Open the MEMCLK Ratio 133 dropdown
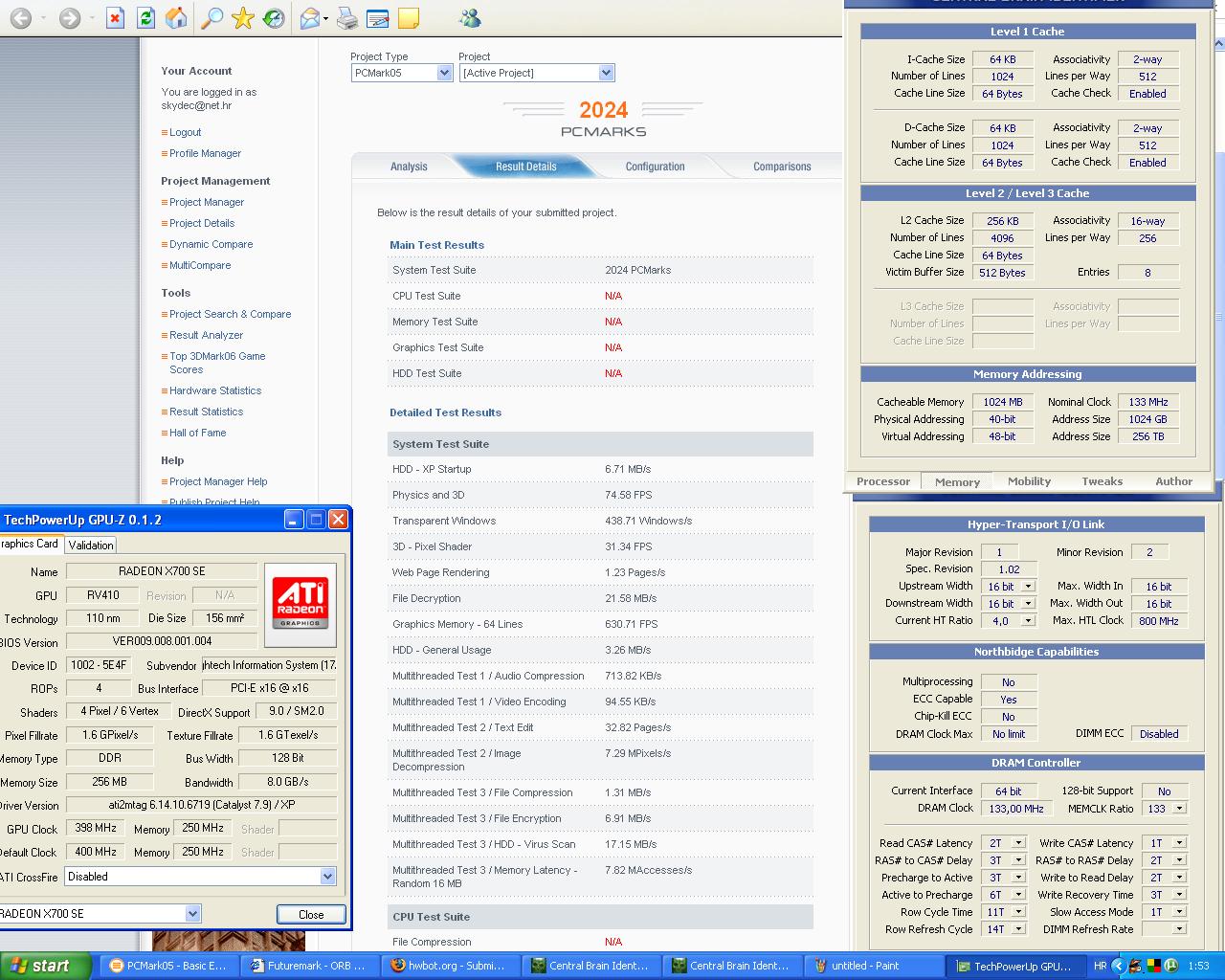1225x980 pixels. point(1179,809)
